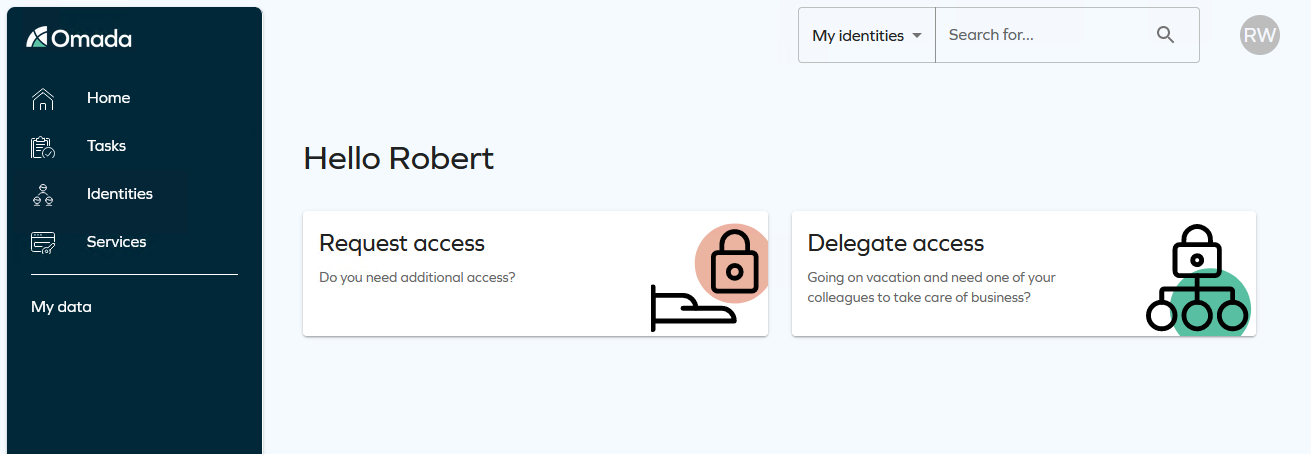Image resolution: width=1311 pixels, height=454 pixels.
Task: Focus the Search for... input field
Action: click(1044, 35)
